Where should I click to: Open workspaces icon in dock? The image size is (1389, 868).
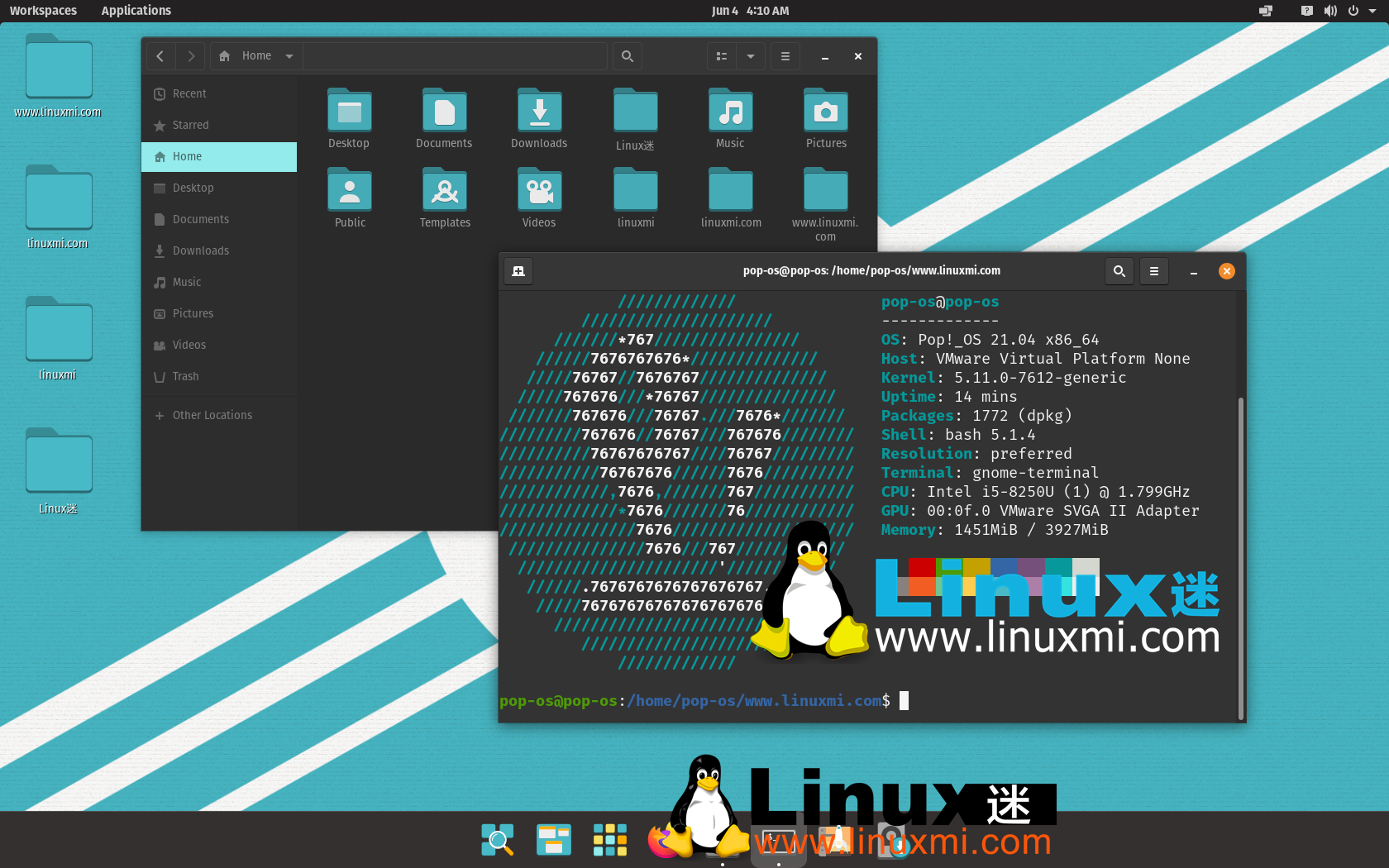[553, 840]
